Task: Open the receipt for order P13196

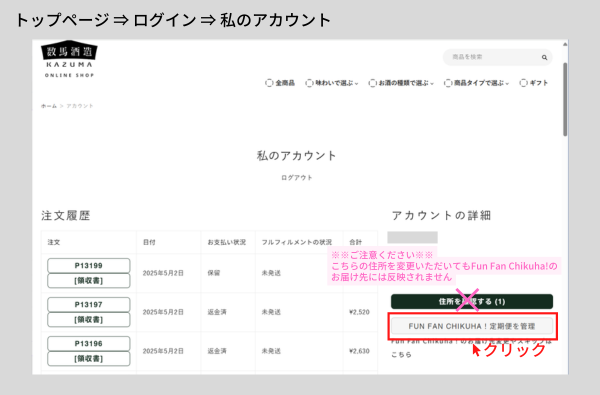Action: tap(88, 359)
